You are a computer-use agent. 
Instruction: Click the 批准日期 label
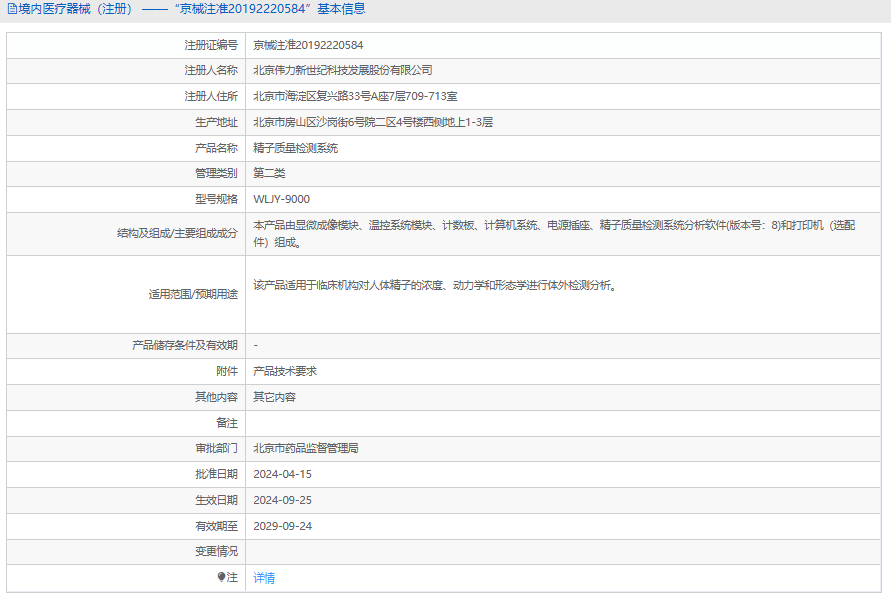(216, 474)
